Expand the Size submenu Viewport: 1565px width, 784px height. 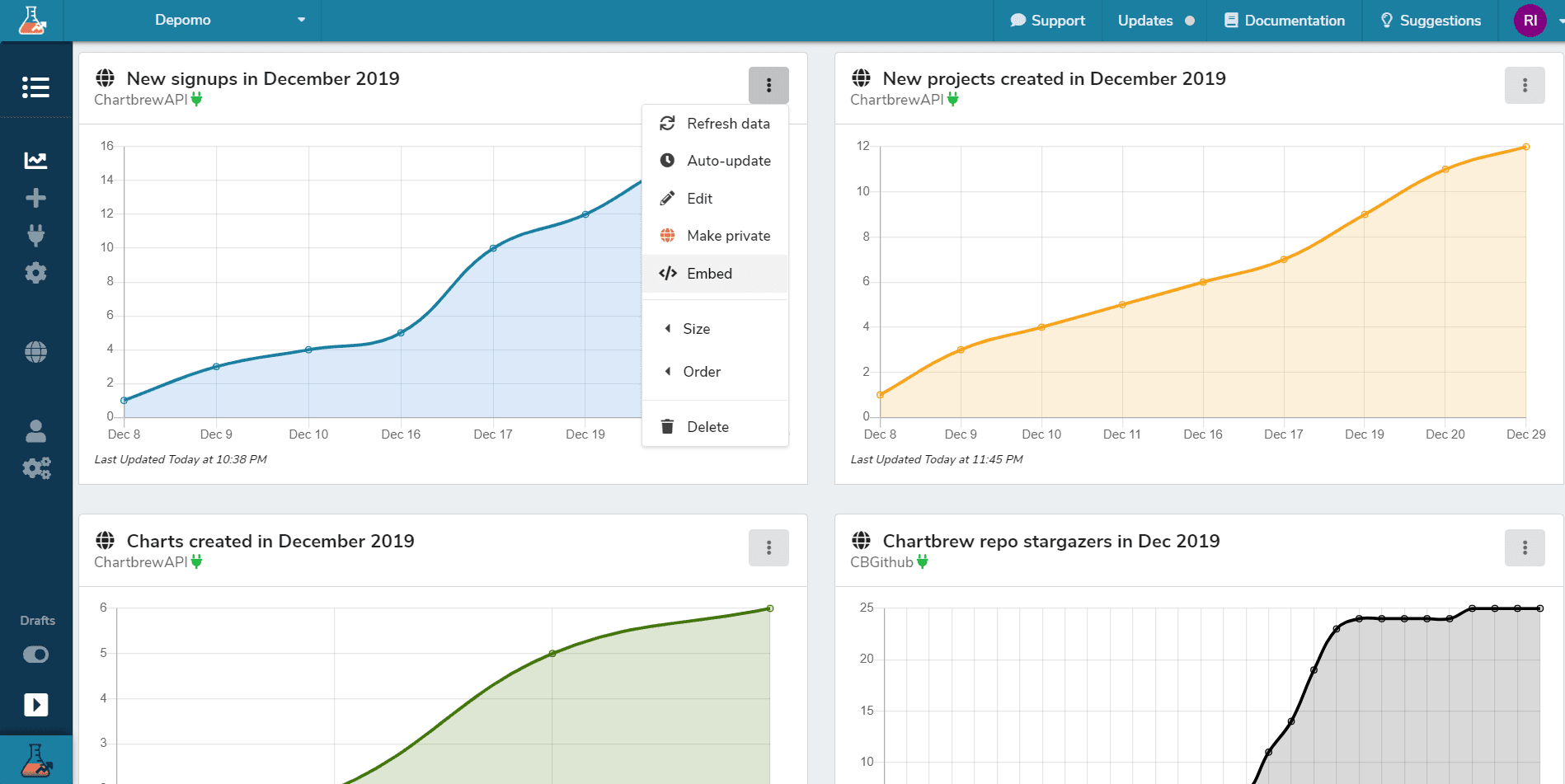[696, 329]
